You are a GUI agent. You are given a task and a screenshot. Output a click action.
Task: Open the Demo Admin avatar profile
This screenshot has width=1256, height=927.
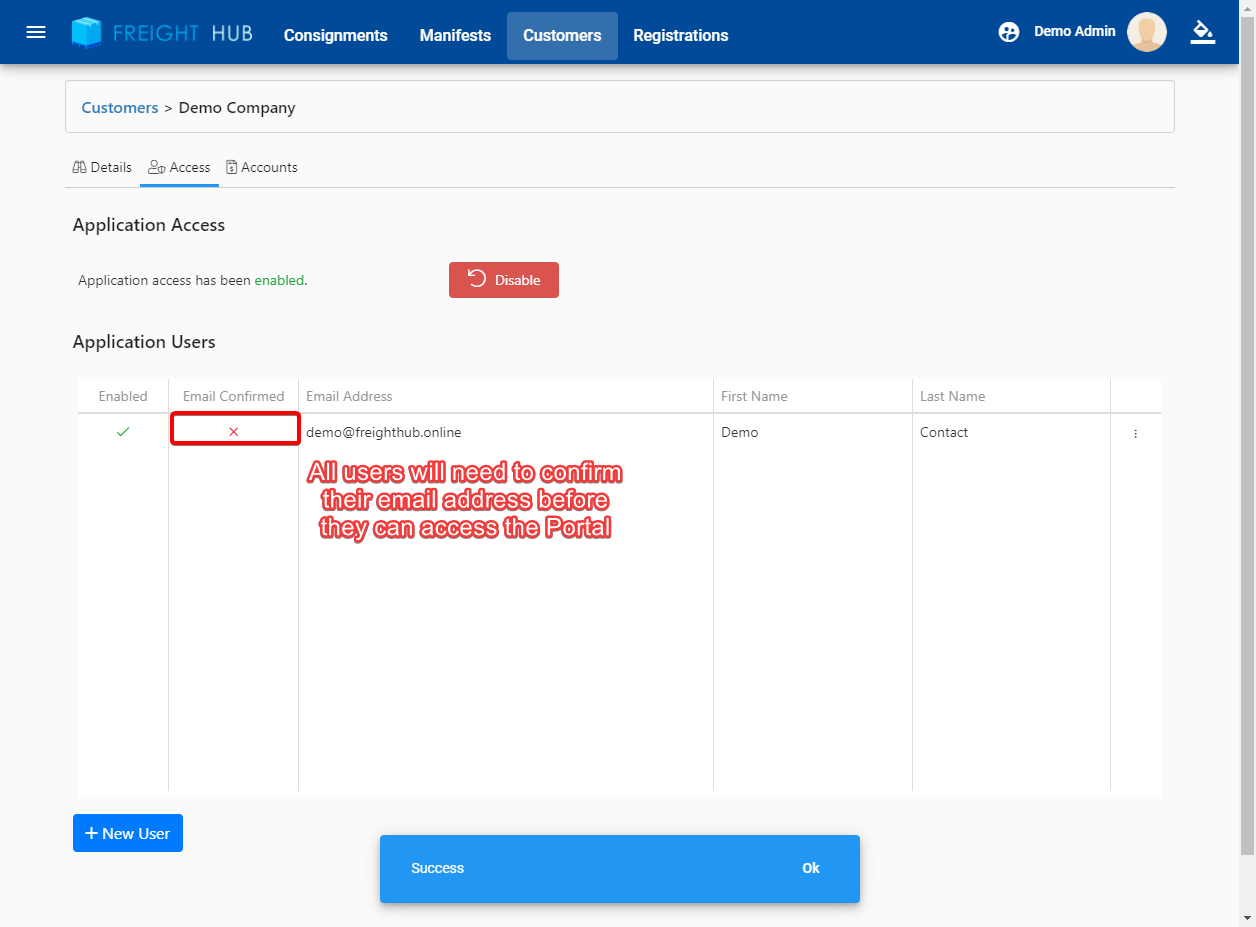click(1146, 32)
